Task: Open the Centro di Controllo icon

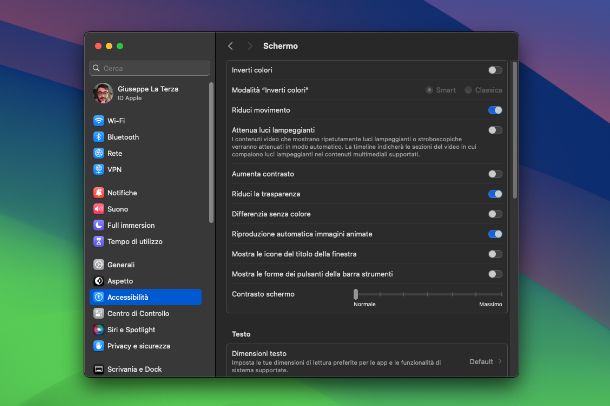Action: tap(99, 313)
